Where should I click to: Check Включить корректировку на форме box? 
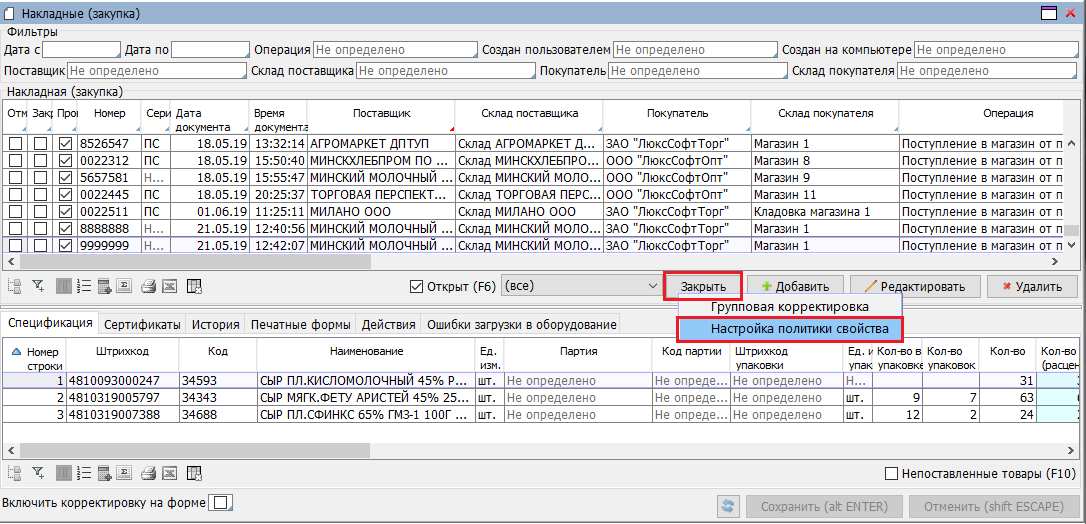tap(223, 502)
